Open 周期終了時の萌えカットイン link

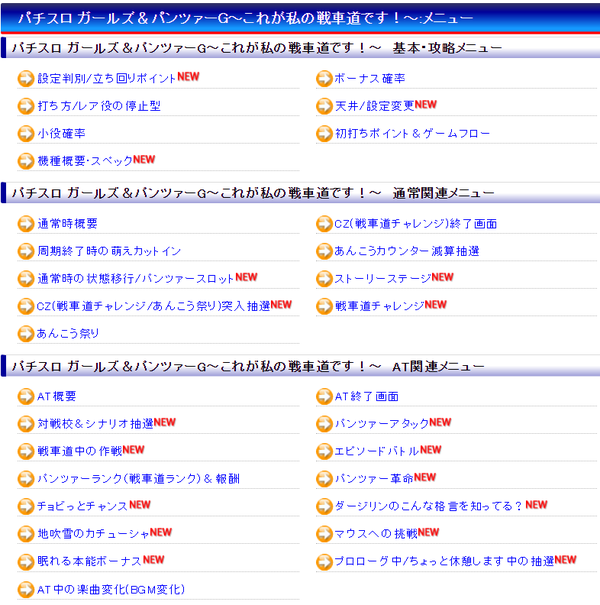109,251
